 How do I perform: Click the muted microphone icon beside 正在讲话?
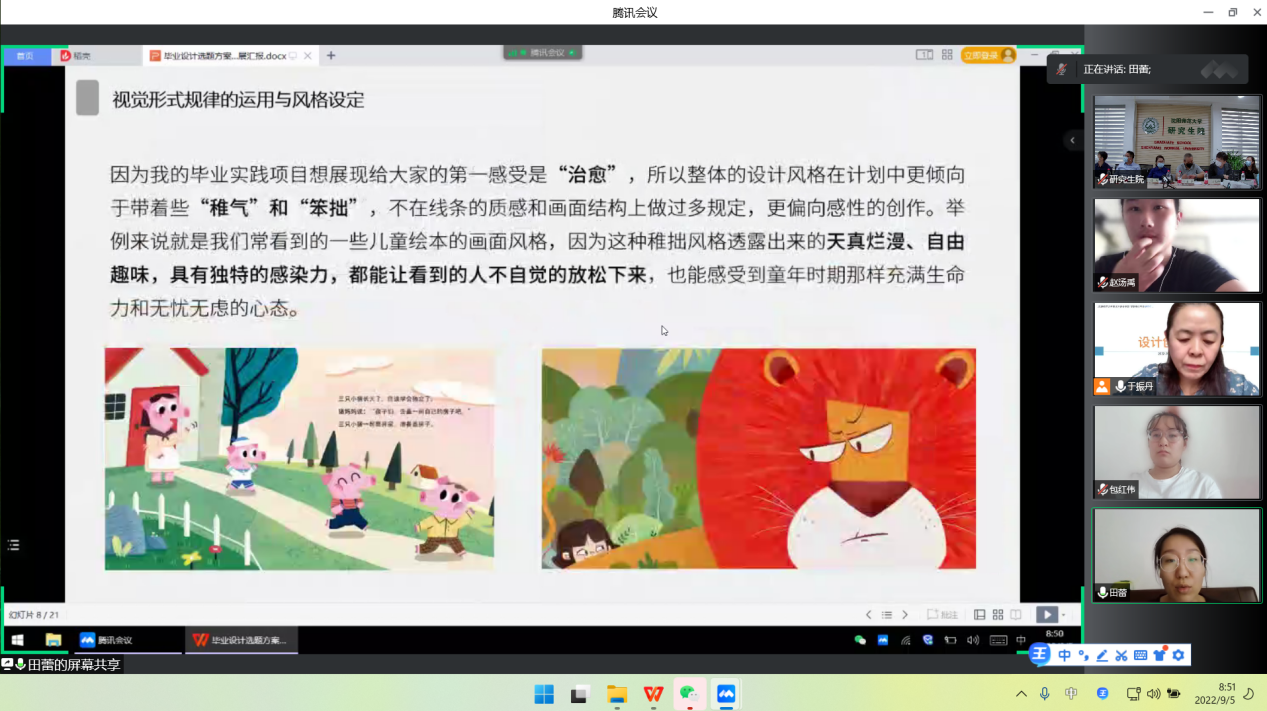coord(1062,69)
